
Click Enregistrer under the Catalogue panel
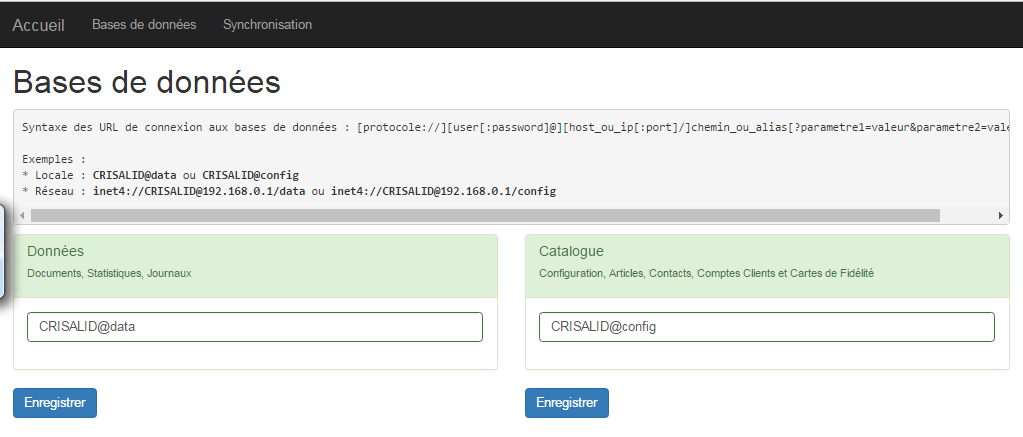tap(566, 403)
